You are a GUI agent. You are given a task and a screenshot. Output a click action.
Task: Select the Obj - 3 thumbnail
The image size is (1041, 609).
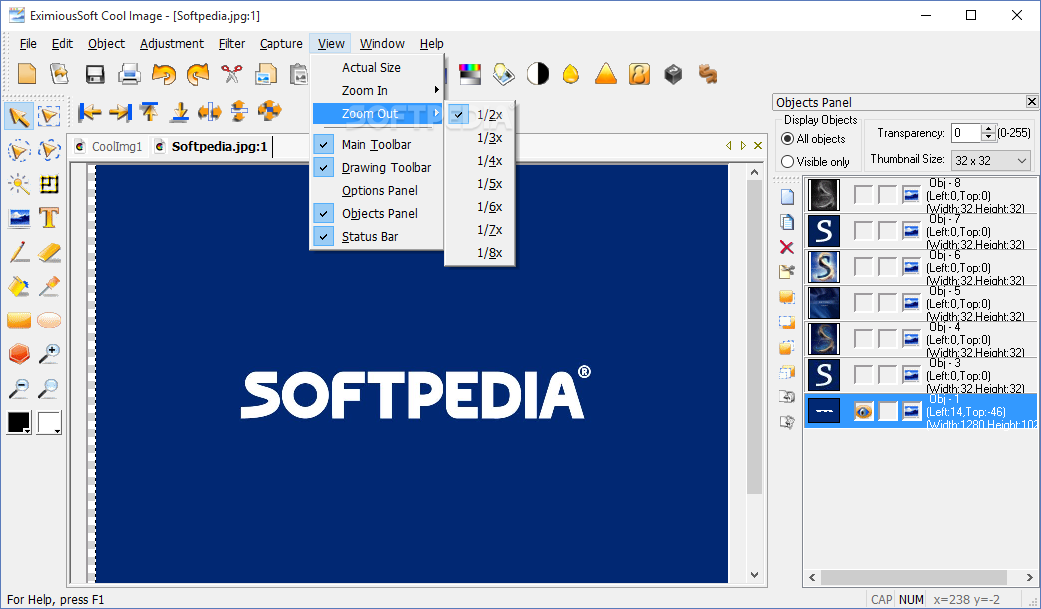(823, 375)
